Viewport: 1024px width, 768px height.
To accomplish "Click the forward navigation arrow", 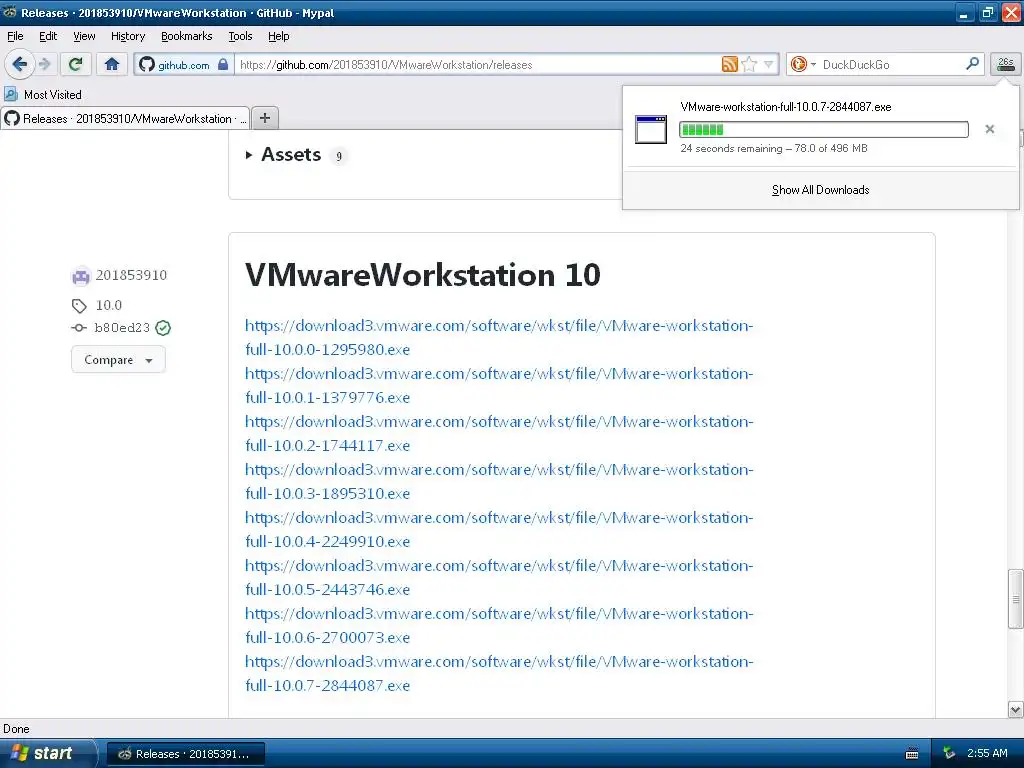I will click(x=44, y=64).
